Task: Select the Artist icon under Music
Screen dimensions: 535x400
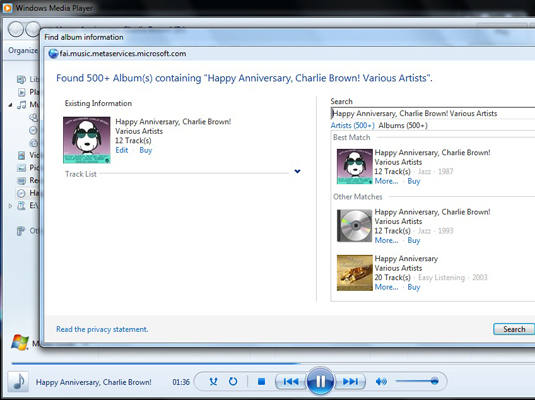Action: (x=33, y=117)
